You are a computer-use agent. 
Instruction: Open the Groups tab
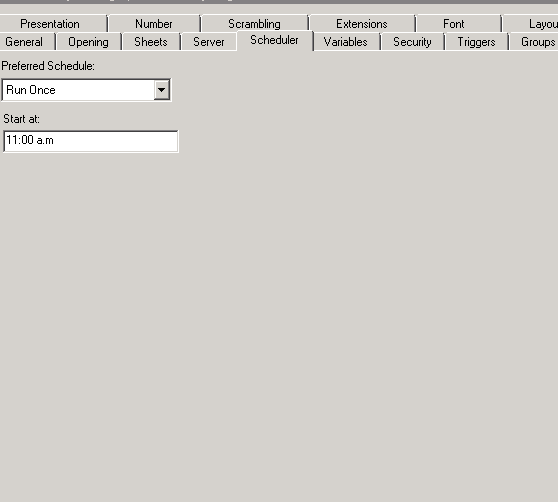(537, 42)
